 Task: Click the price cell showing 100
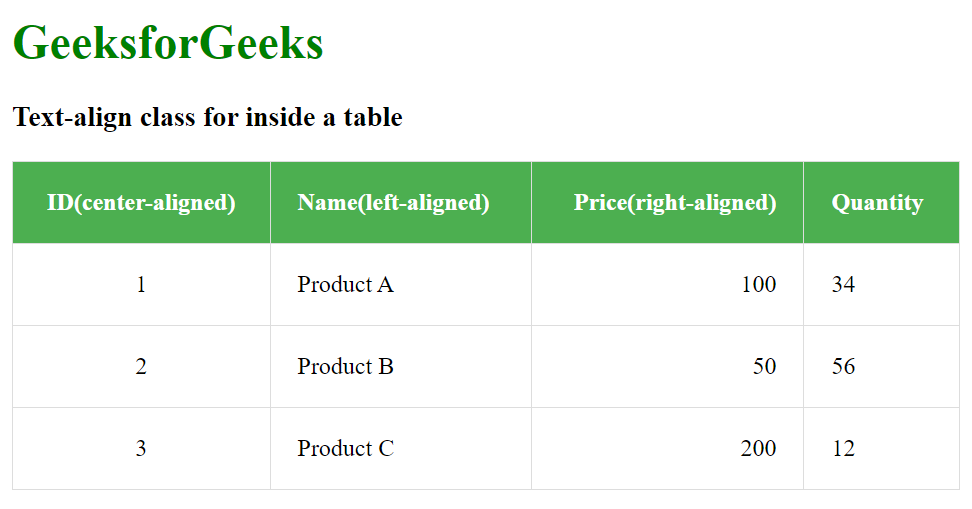tap(758, 285)
